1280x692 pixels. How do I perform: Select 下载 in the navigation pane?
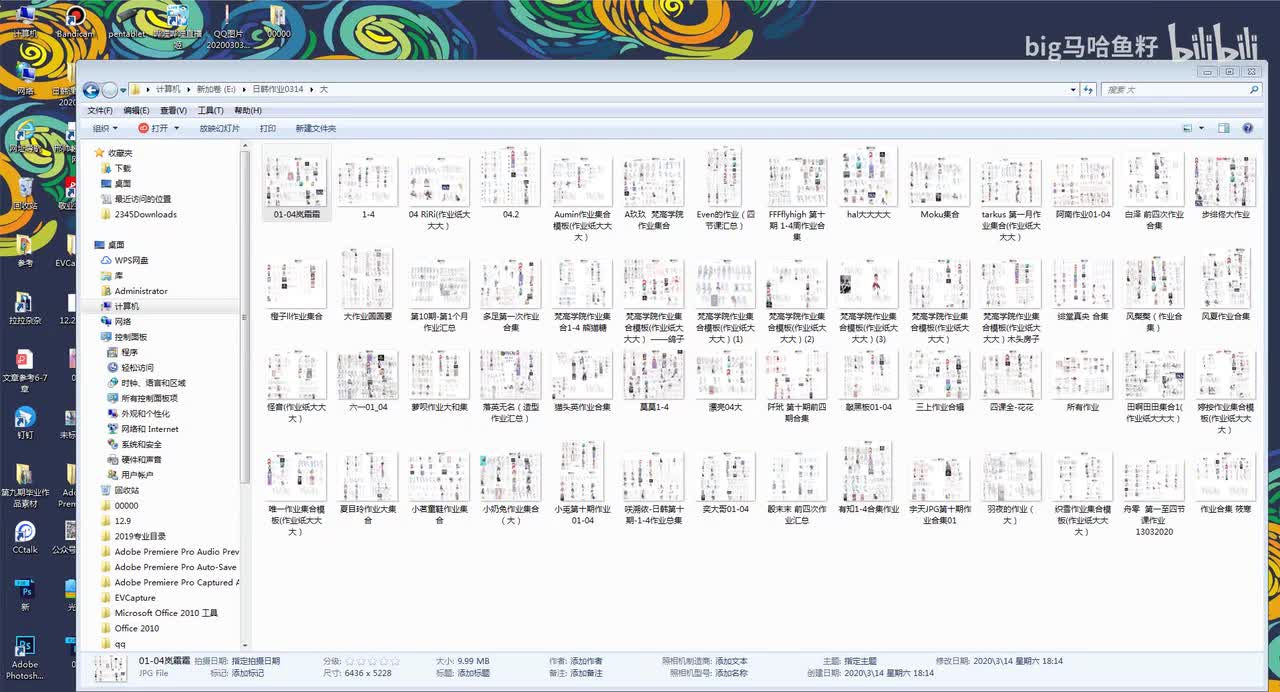tap(122, 168)
